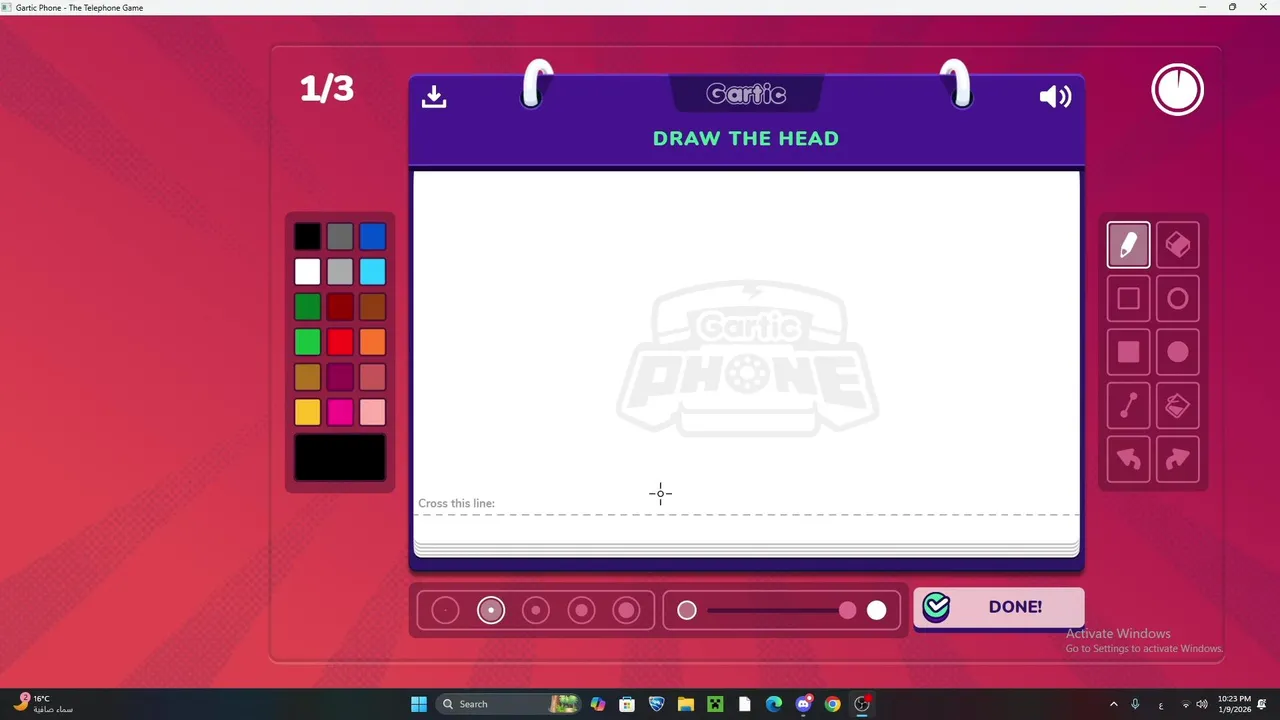
Task: Select the empty ellipse shape tool
Action: 1177,299
